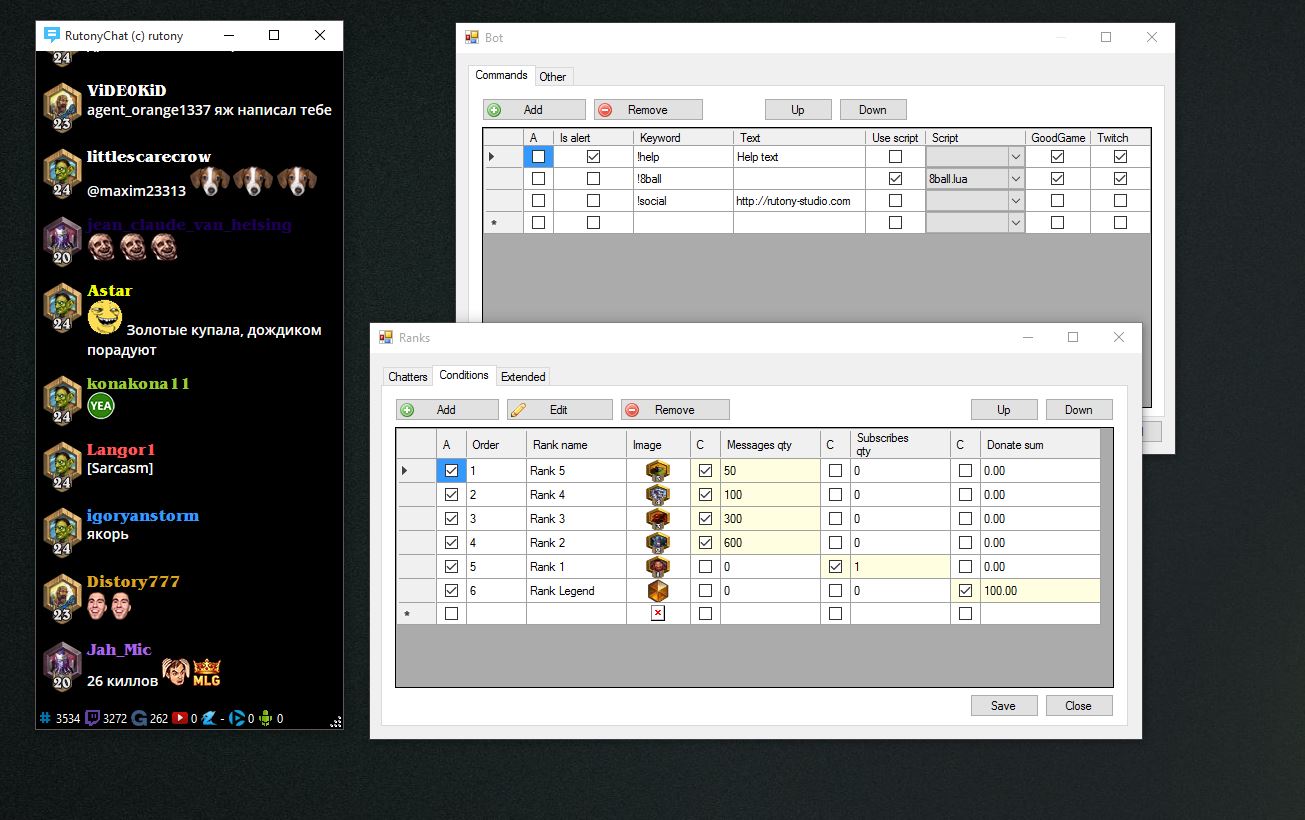The image size is (1305, 820).
Task: Toggle the Donate sum checkbox for Rank Legend
Action: click(x=965, y=590)
